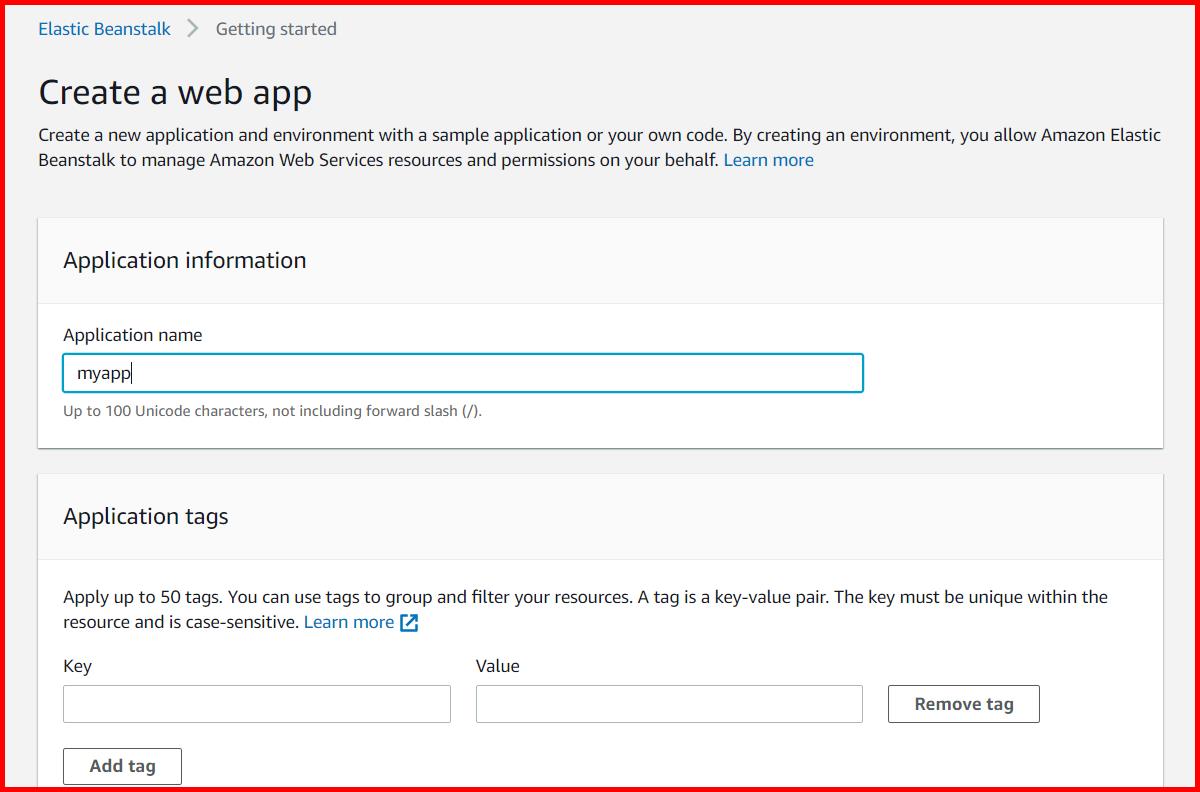Click inside the tag Value input box
This screenshot has height=792, width=1200.
669,703
